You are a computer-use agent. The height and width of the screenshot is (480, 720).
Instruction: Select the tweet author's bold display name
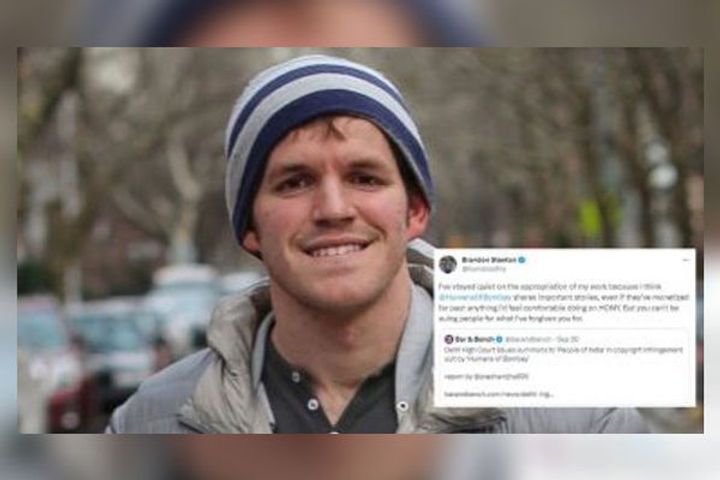tap(489, 260)
